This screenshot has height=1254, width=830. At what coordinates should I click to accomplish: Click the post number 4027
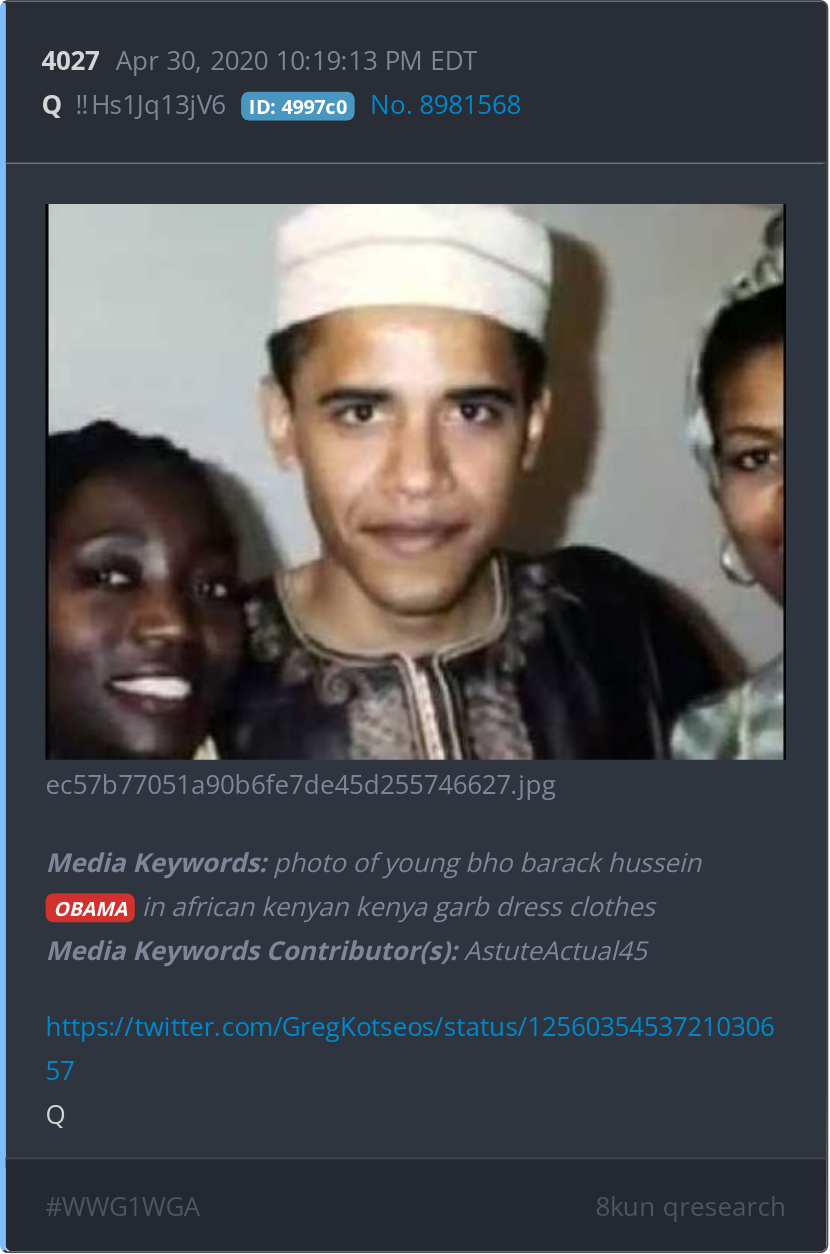(x=70, y=61)
